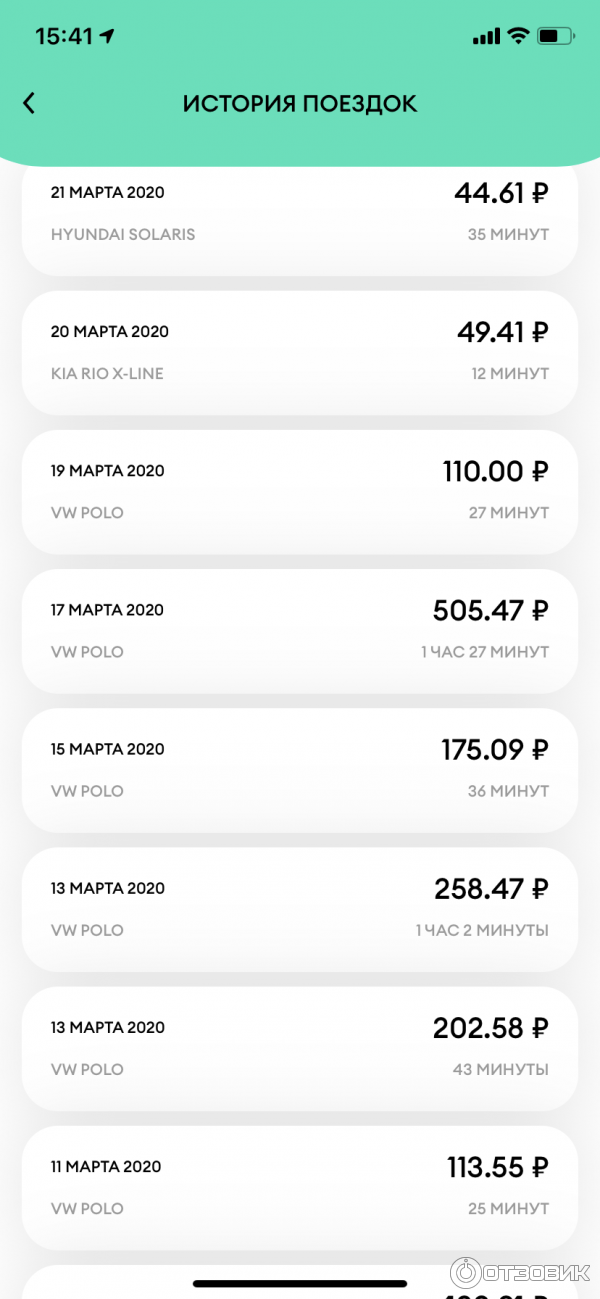Tap the location arrow in status bar

click(x=108, y=36)
